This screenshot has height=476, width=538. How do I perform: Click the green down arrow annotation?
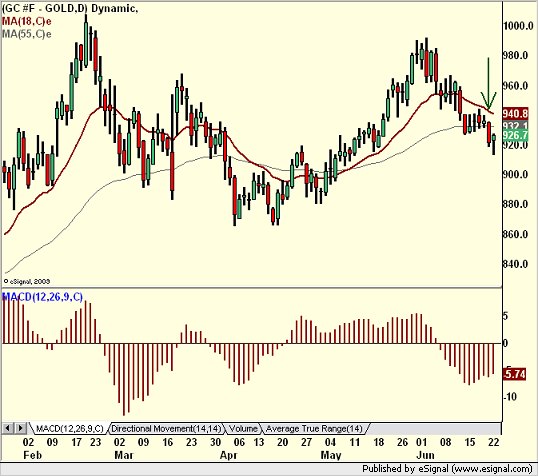(488, 84)
